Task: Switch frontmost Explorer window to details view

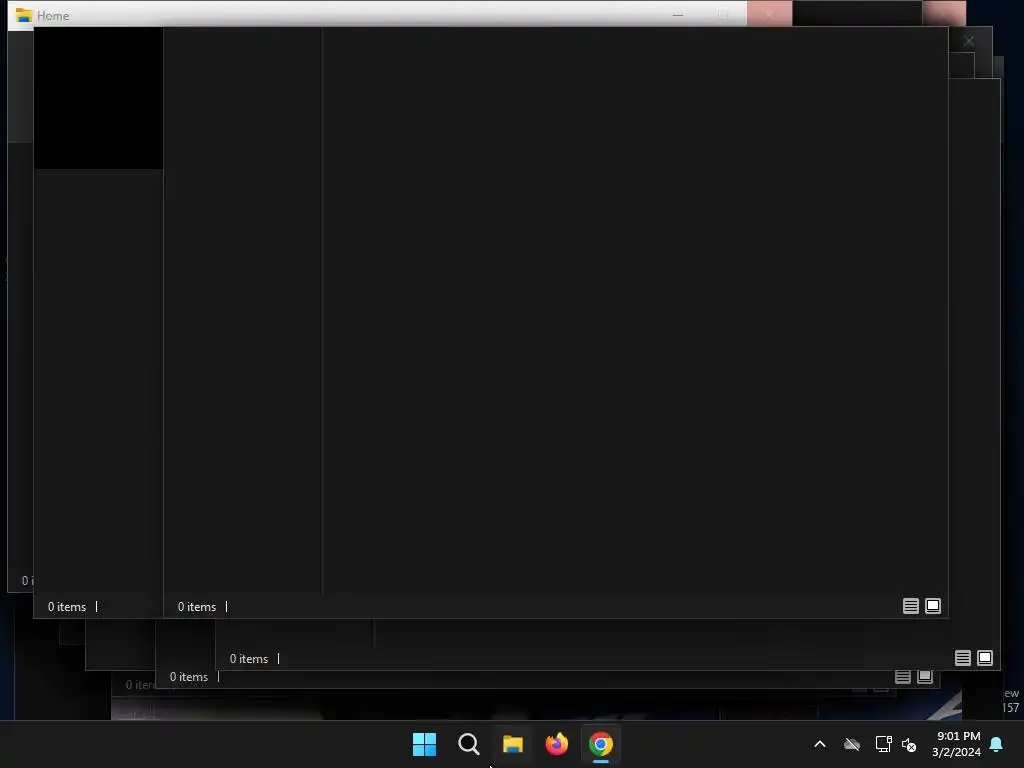Action: point(910,606)
